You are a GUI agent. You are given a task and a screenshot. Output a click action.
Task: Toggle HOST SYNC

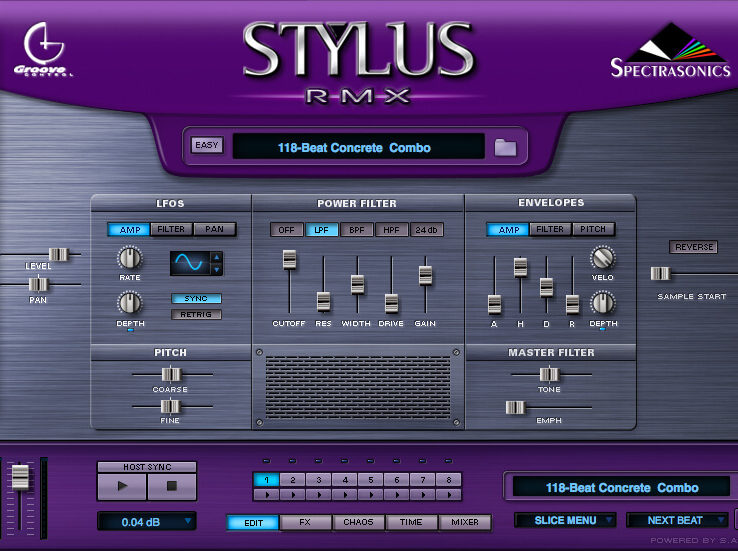tap(147, 467)
